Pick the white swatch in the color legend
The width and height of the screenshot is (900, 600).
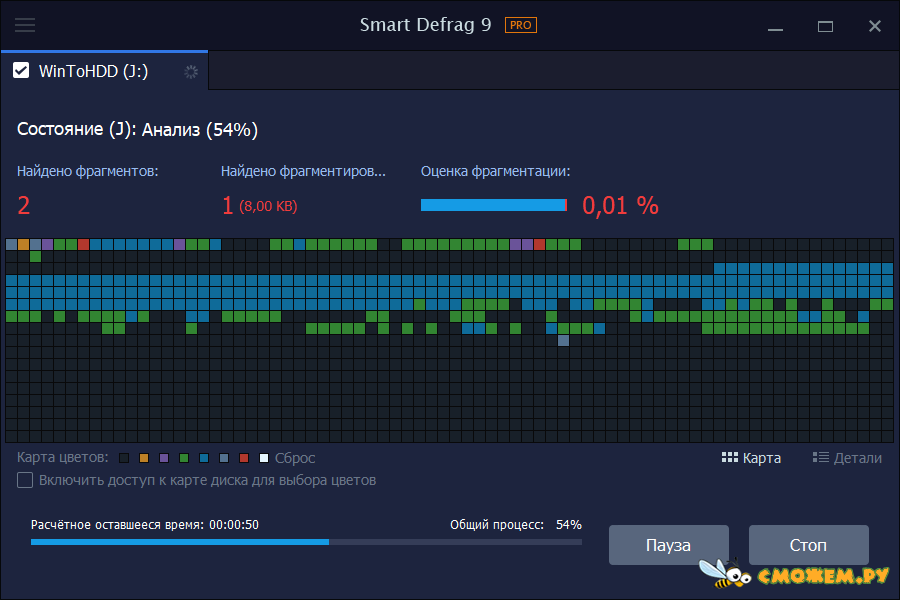click(x=264, y=458)
